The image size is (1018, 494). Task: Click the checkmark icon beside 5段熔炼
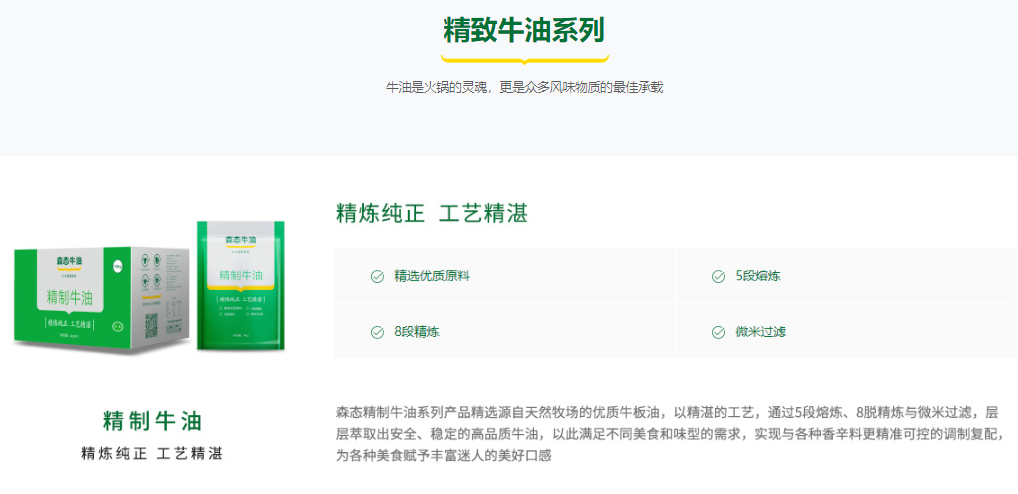pos(718,277)
